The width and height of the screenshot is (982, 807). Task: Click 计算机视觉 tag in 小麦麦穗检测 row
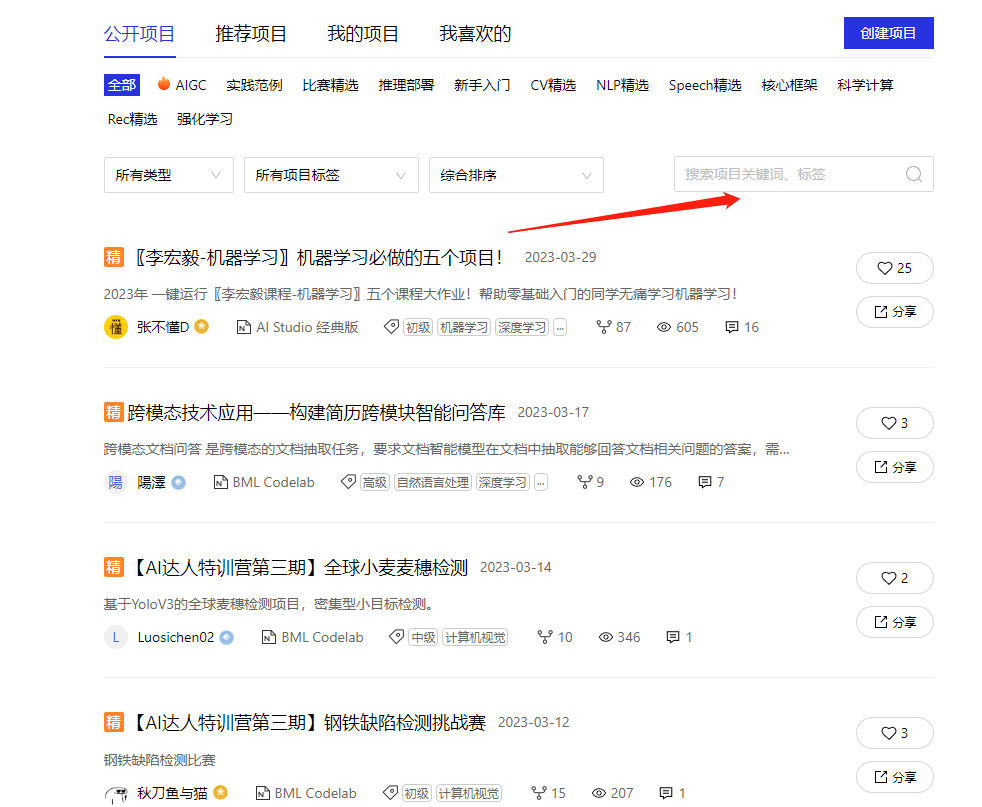tap(475, 637)
